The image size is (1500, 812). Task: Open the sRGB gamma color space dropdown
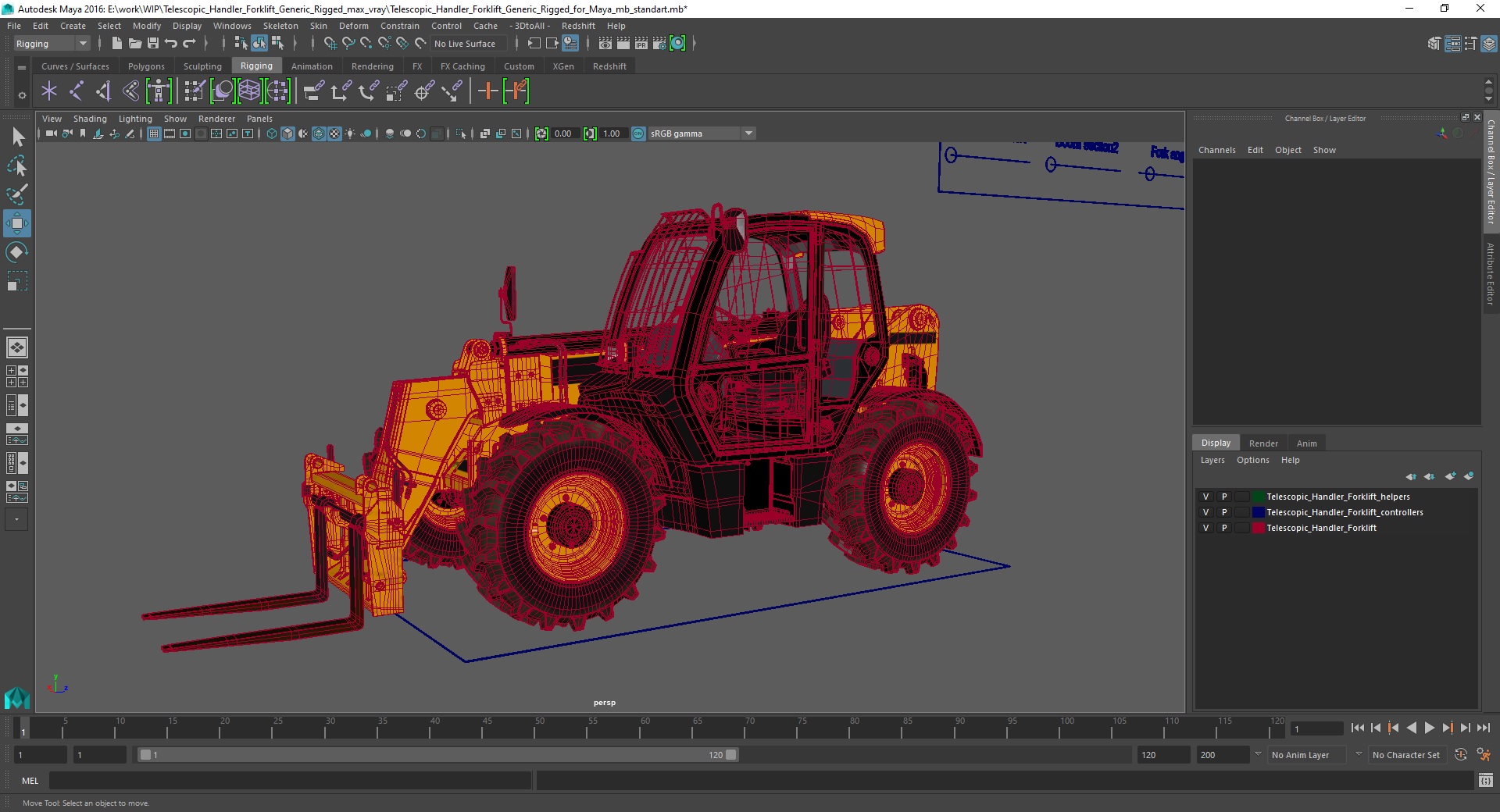[702, 134]
